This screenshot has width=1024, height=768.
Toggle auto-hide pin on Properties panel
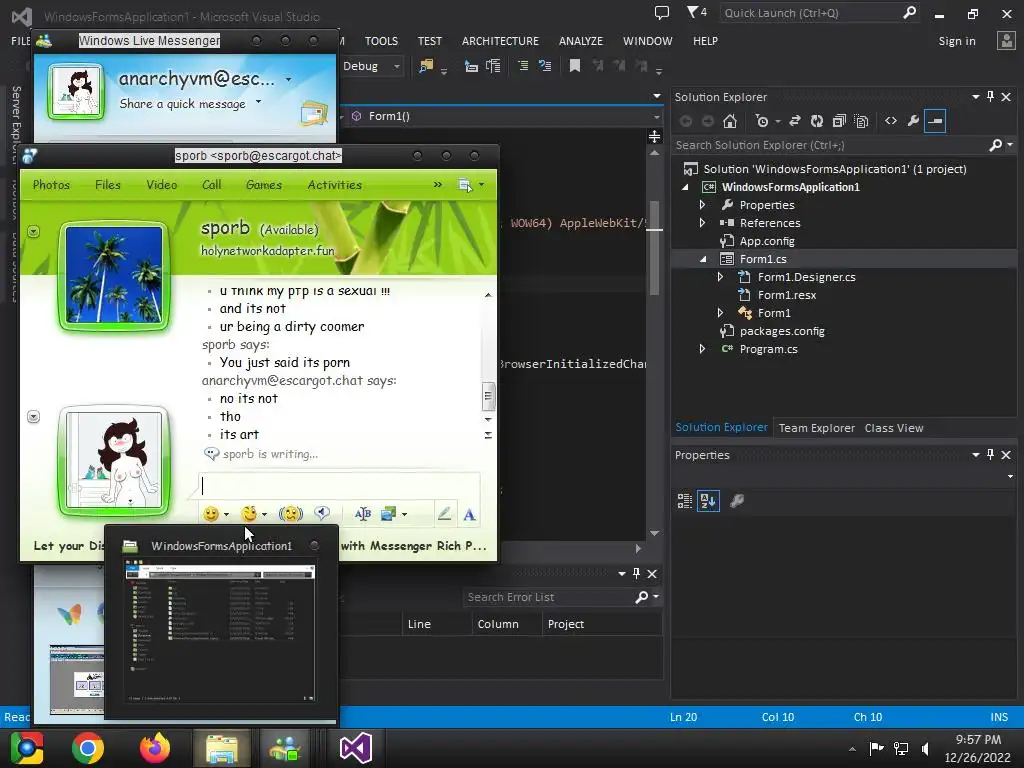point(990,455)
